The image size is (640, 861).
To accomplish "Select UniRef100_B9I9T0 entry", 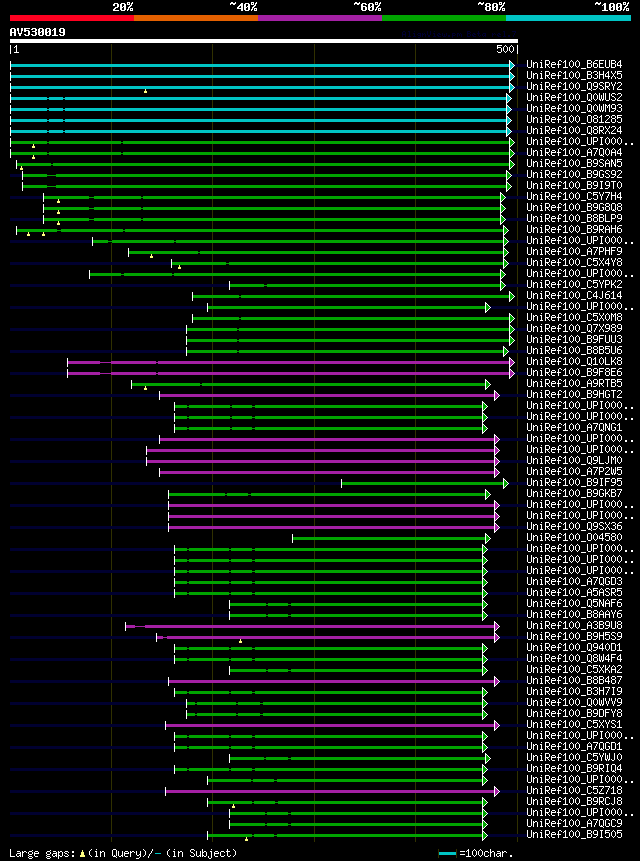I will [574, 186].
